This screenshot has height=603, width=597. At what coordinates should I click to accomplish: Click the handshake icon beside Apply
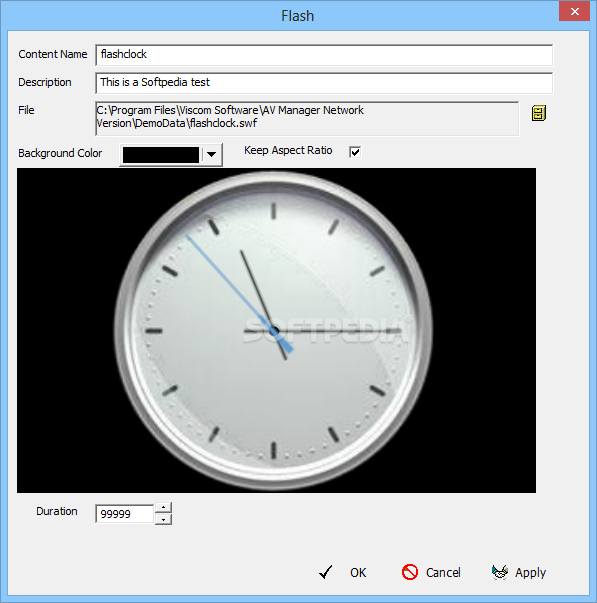click(500, 572)
